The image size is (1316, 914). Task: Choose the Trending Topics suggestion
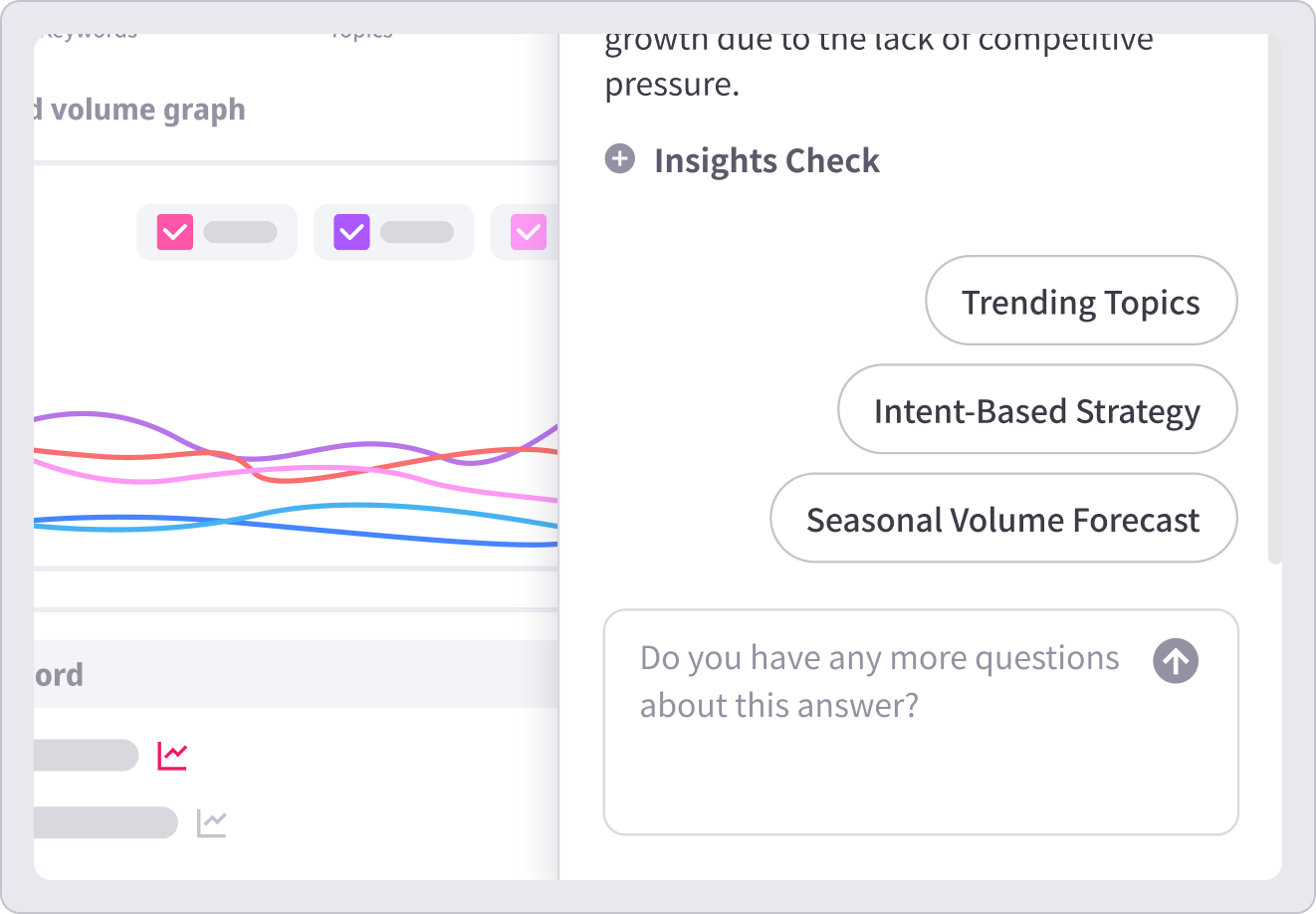click(x=1081, y=302)
